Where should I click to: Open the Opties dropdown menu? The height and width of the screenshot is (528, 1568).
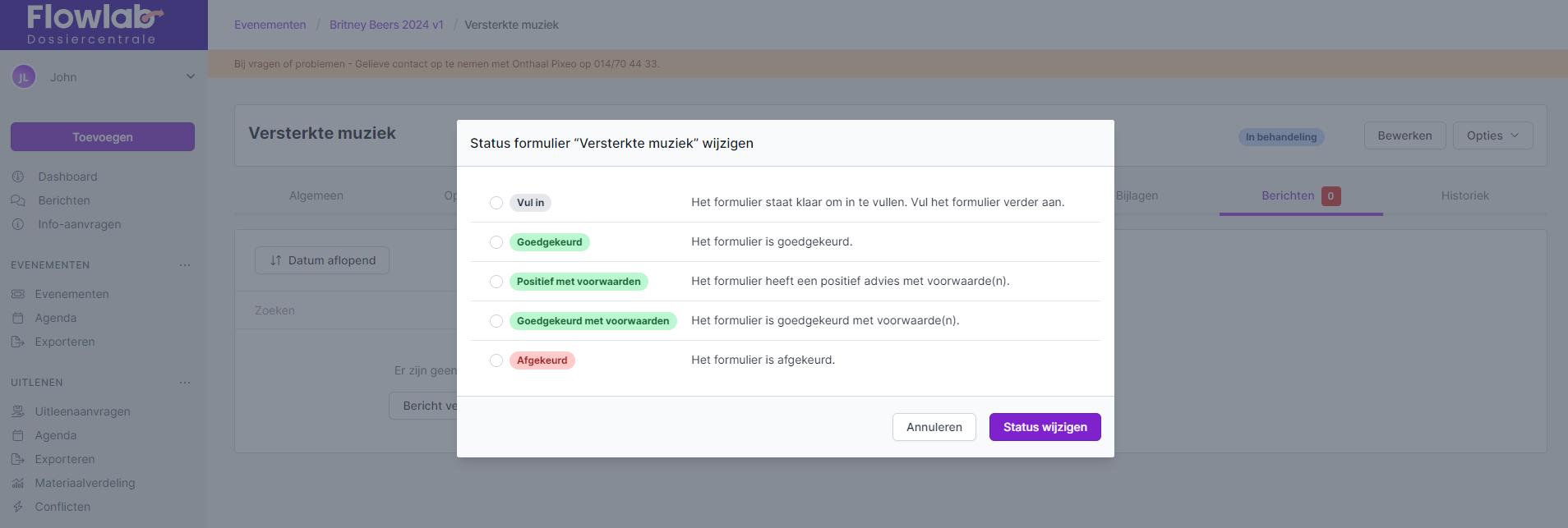[x=1492, y=135]
